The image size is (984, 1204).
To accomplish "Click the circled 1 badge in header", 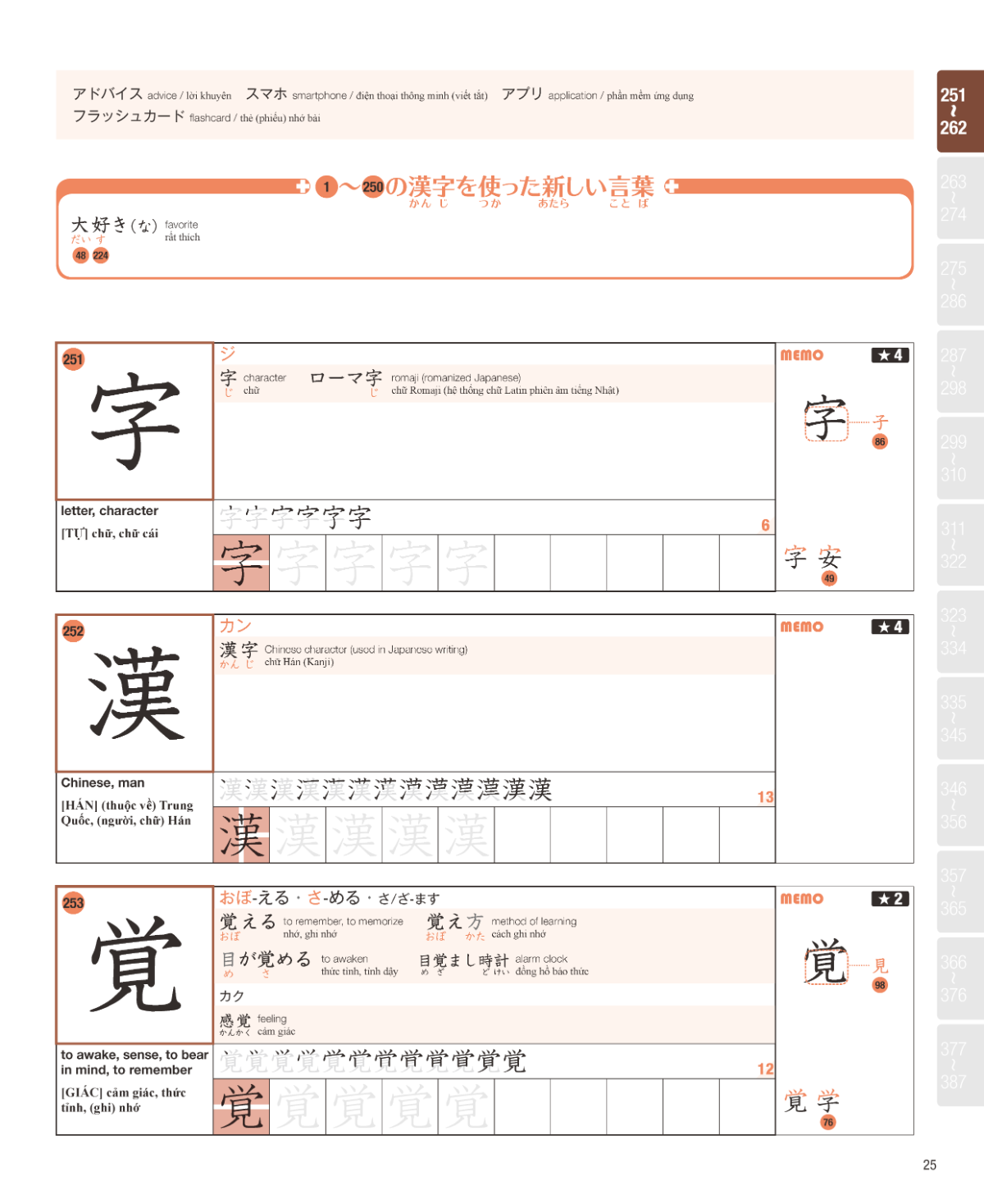I will [x=326, y=187].
